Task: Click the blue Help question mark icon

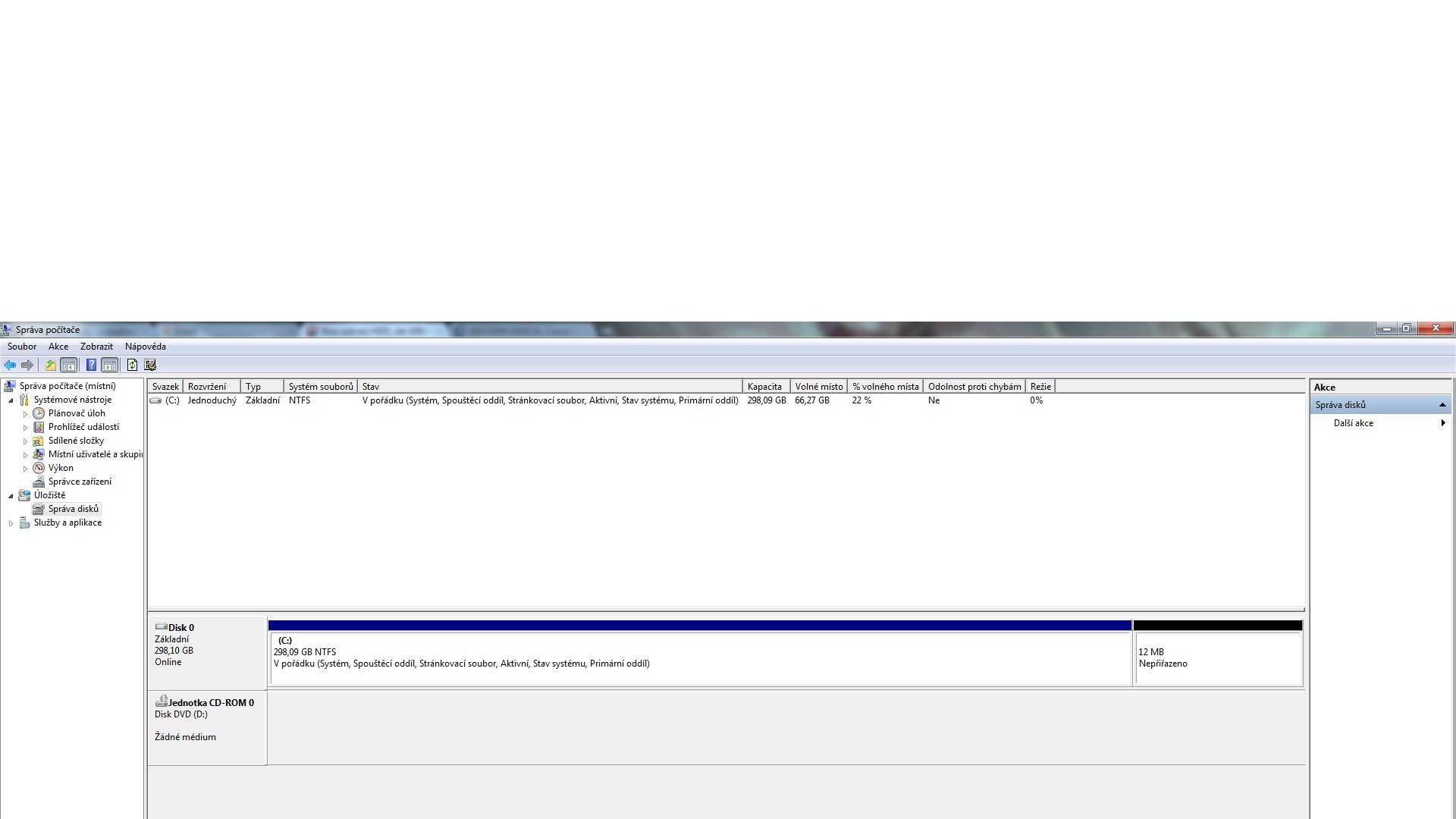Action: pos(91,365)
